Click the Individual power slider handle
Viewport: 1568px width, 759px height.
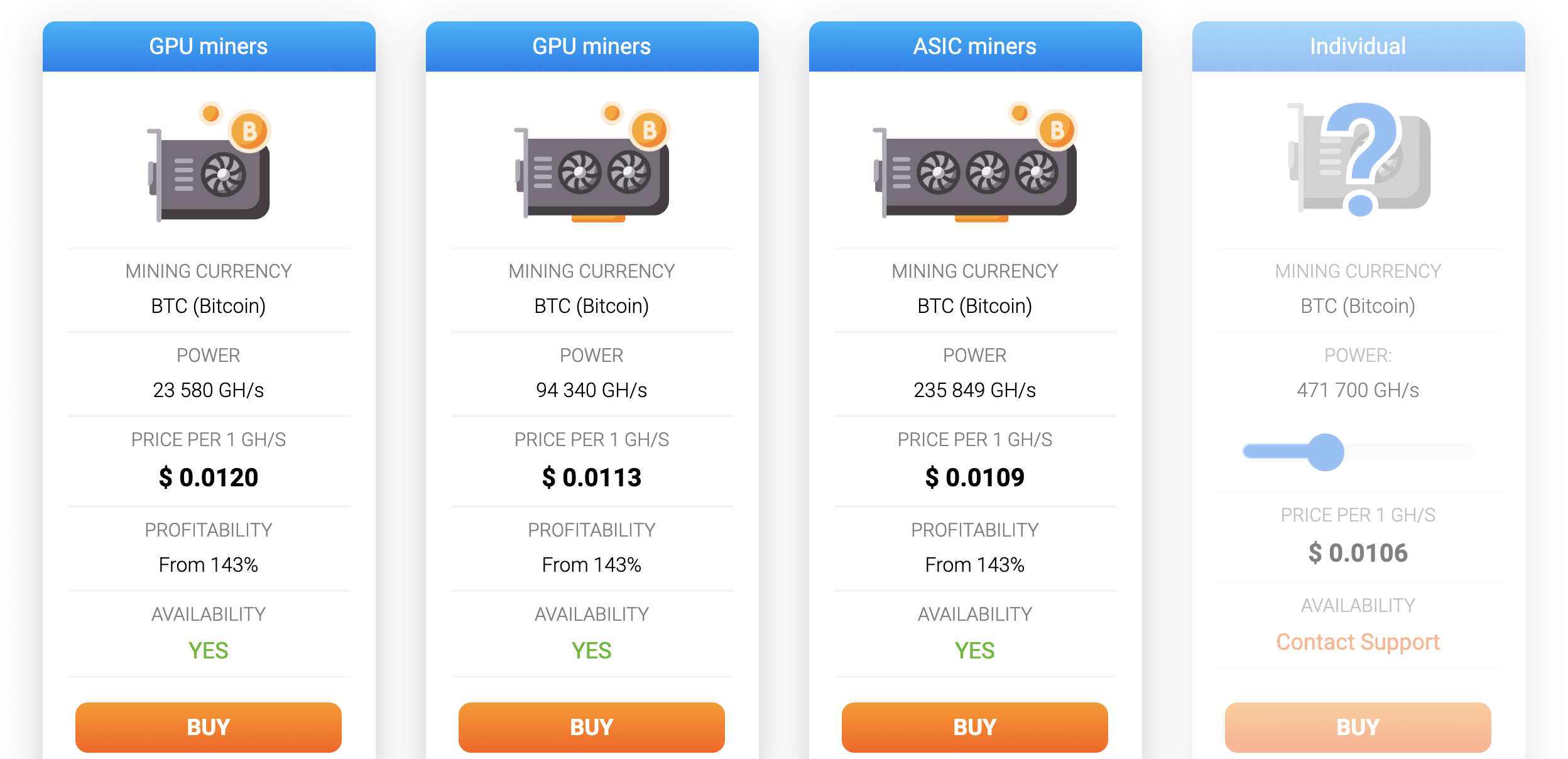[1326, 452]
